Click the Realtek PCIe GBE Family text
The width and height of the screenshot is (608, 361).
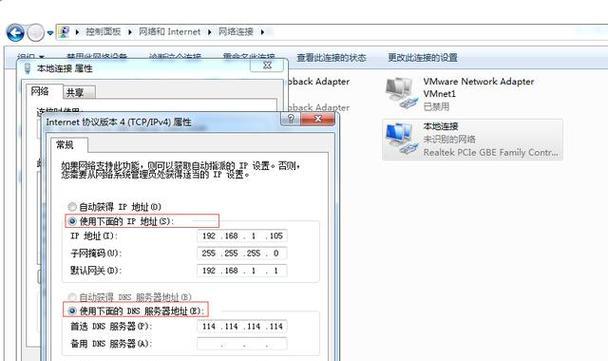click(x=491, y=152)
